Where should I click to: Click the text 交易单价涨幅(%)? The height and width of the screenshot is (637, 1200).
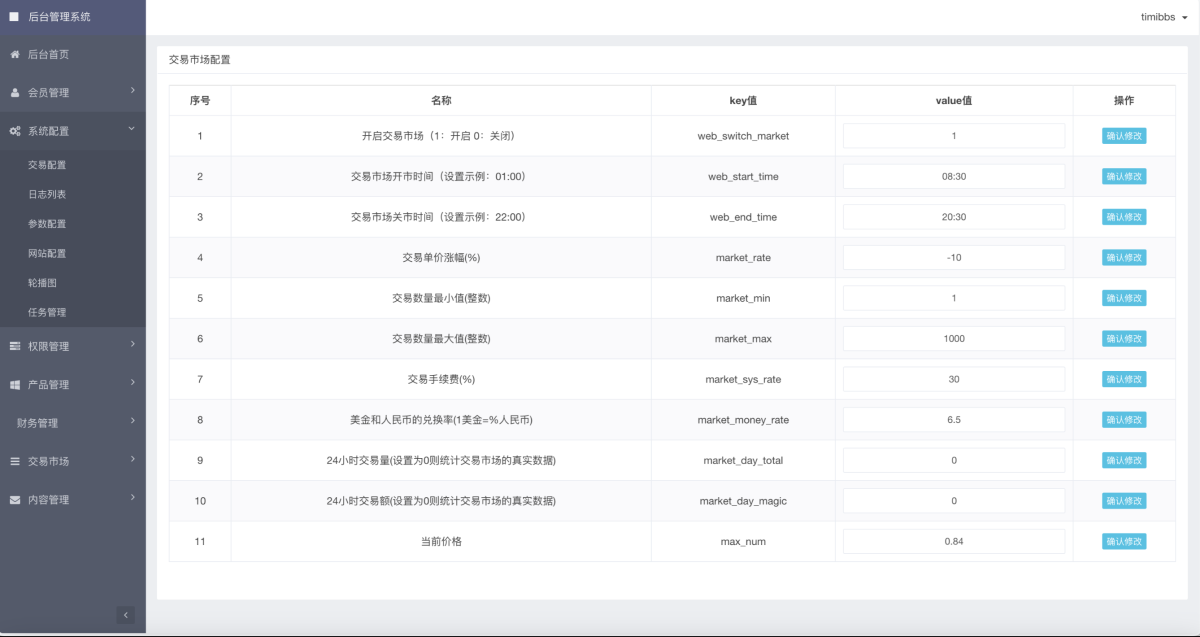[441, 258]
